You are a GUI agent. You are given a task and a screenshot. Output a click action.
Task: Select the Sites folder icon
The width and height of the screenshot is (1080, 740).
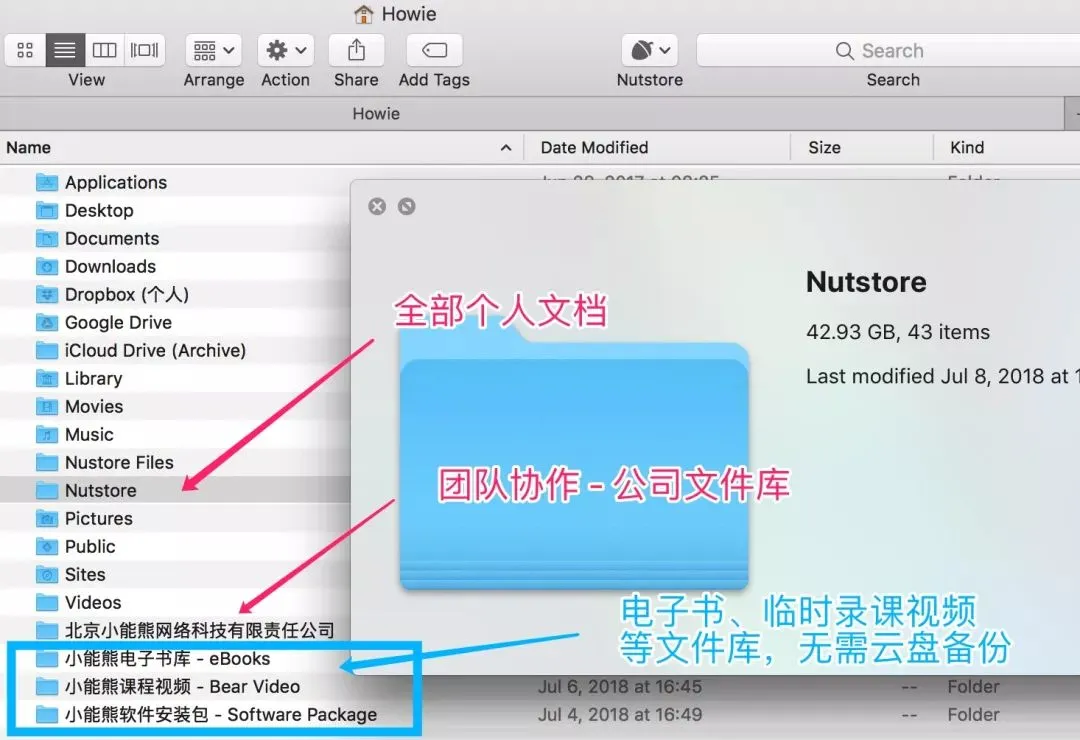[47, 575]
